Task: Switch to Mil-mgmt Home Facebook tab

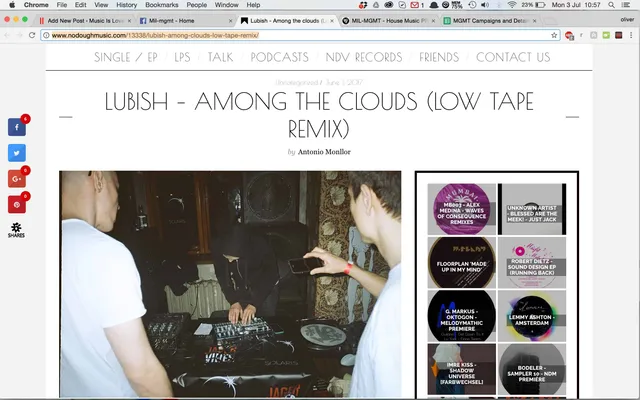Action: tap(185, 20)
